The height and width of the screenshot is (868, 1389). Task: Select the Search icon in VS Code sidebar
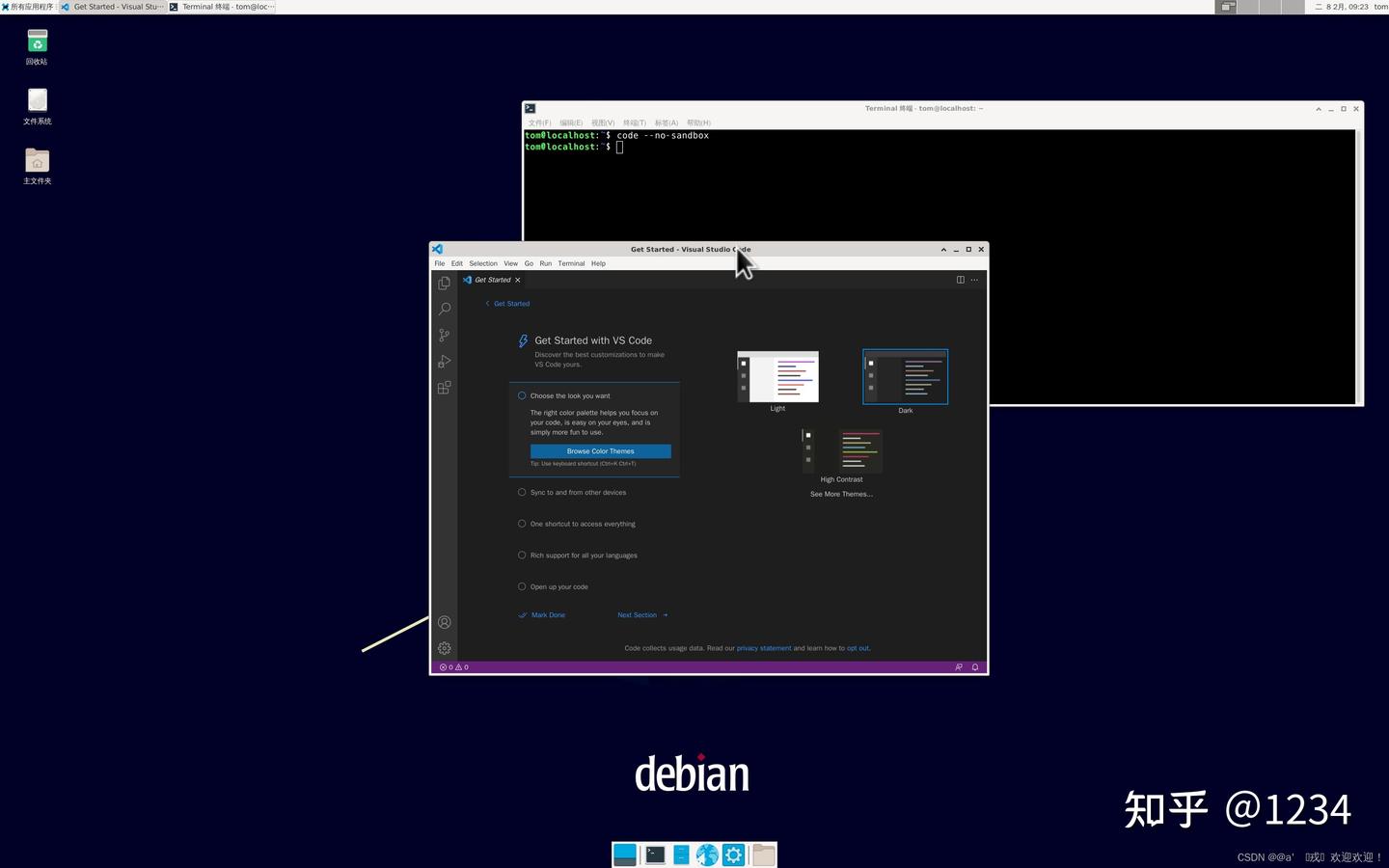[x=444, y=309]
